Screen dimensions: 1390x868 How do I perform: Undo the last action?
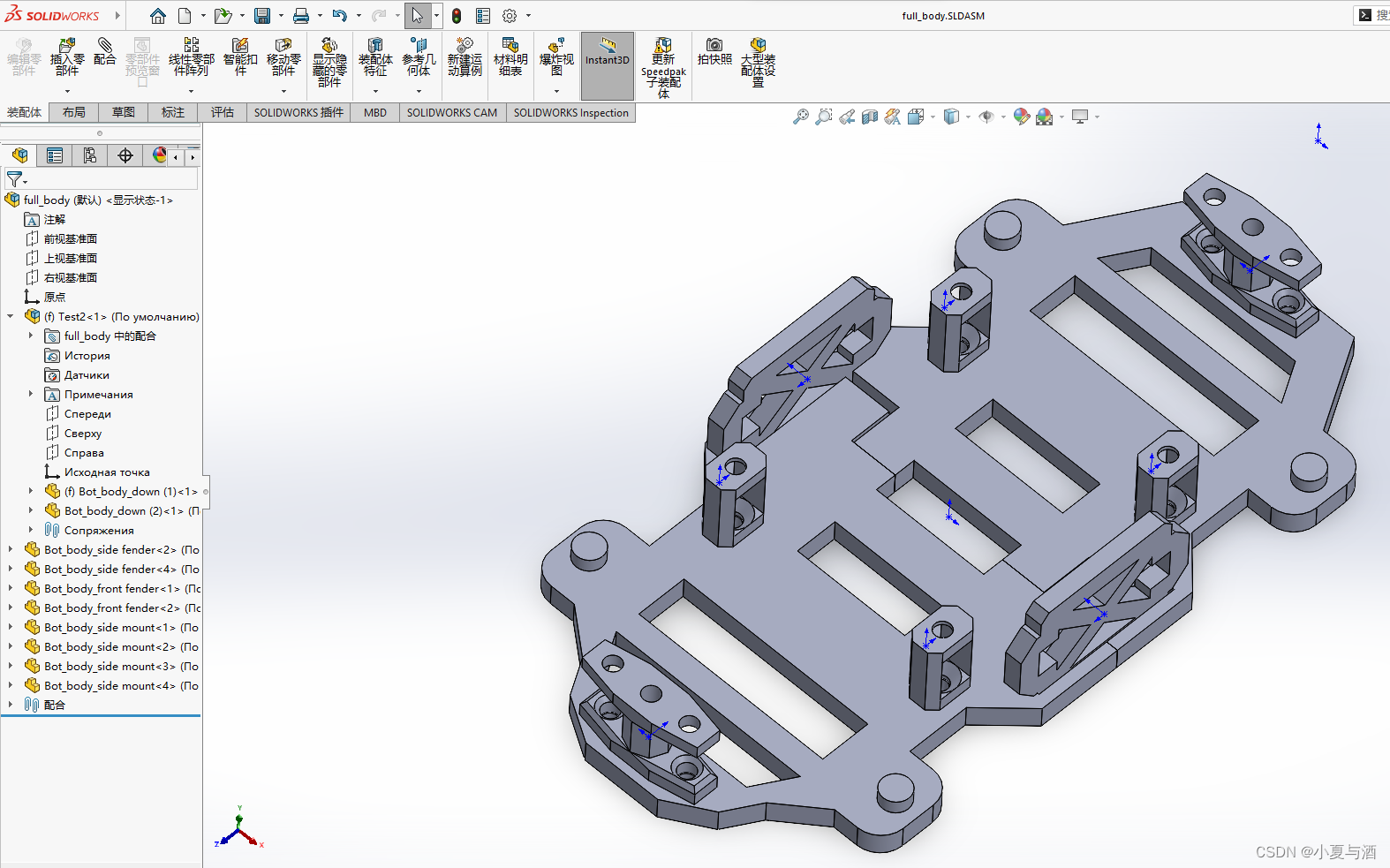pyautogui.click(x=339, y=16)
